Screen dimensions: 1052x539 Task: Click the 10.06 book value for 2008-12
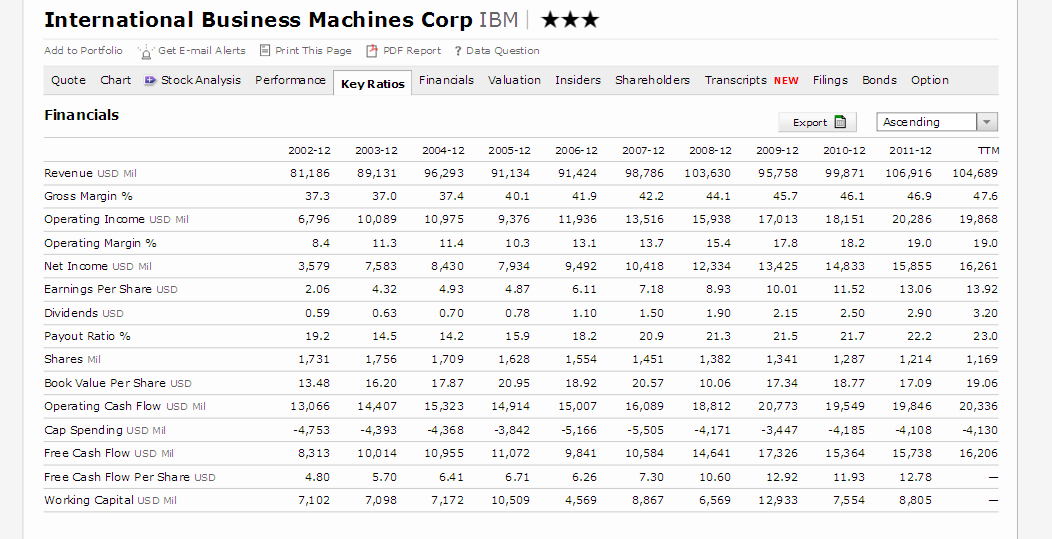click(715, 383)
